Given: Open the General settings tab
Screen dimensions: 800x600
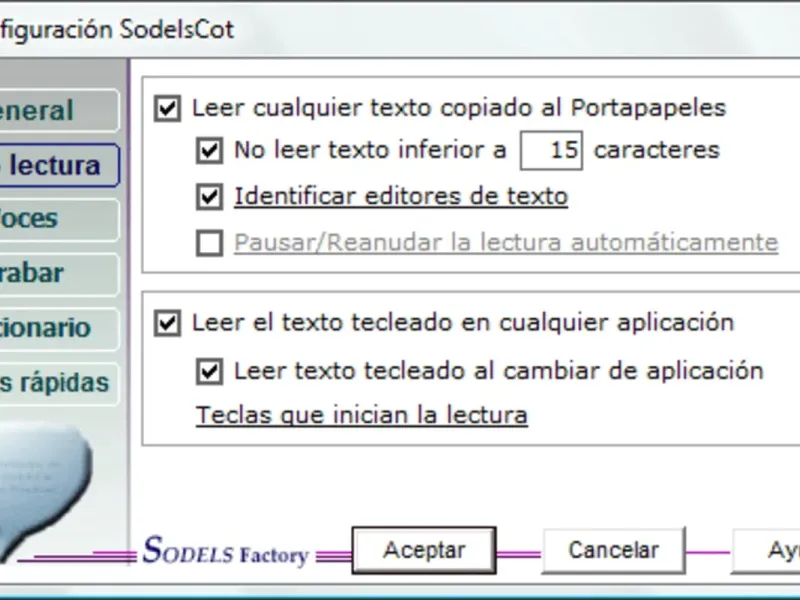Looking at the screenshot, I should (59, 111).
